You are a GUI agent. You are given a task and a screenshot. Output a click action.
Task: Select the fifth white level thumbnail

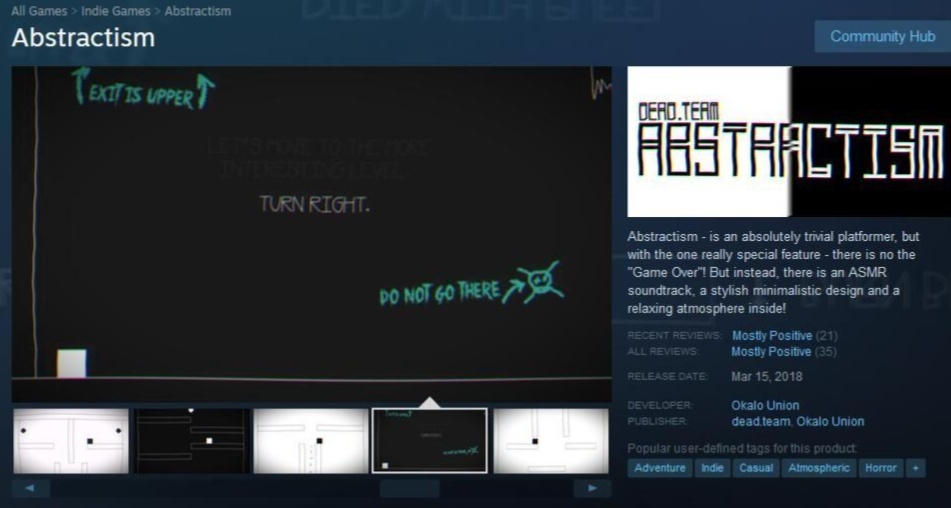[551, 441]
